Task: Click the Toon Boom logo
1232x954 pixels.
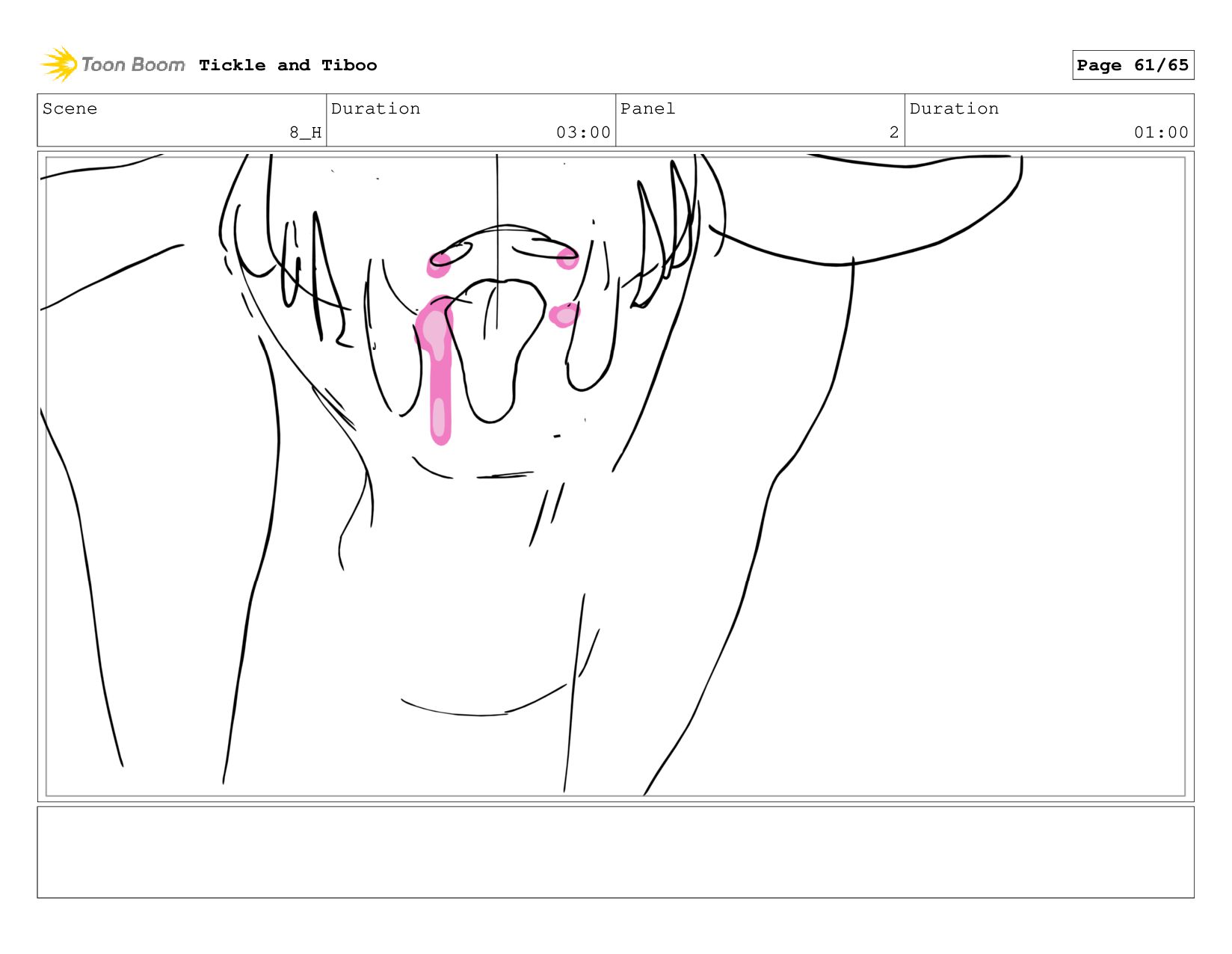Action: point(112,65)
